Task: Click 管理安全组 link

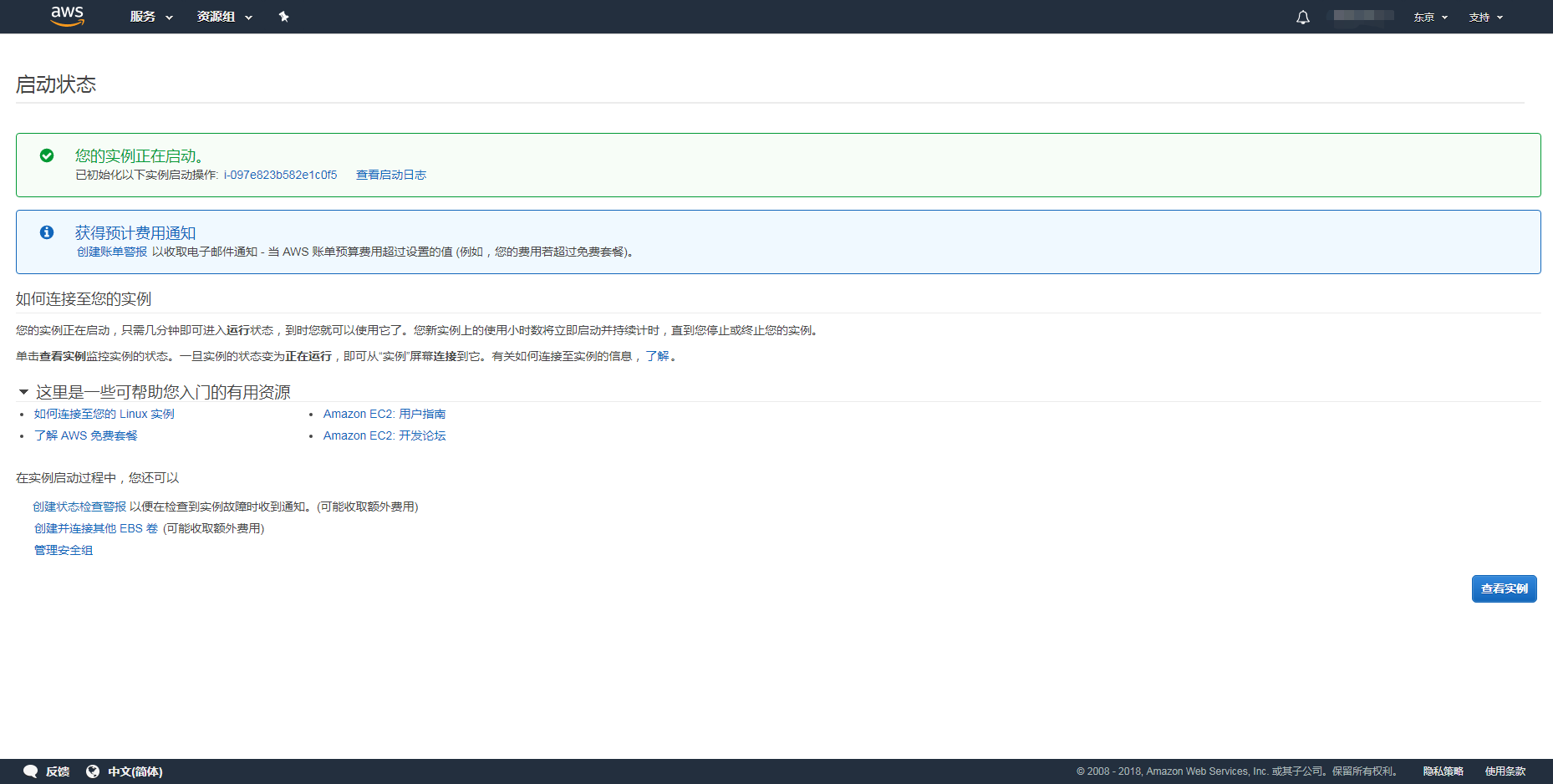Action: click(x=64, y=550)
